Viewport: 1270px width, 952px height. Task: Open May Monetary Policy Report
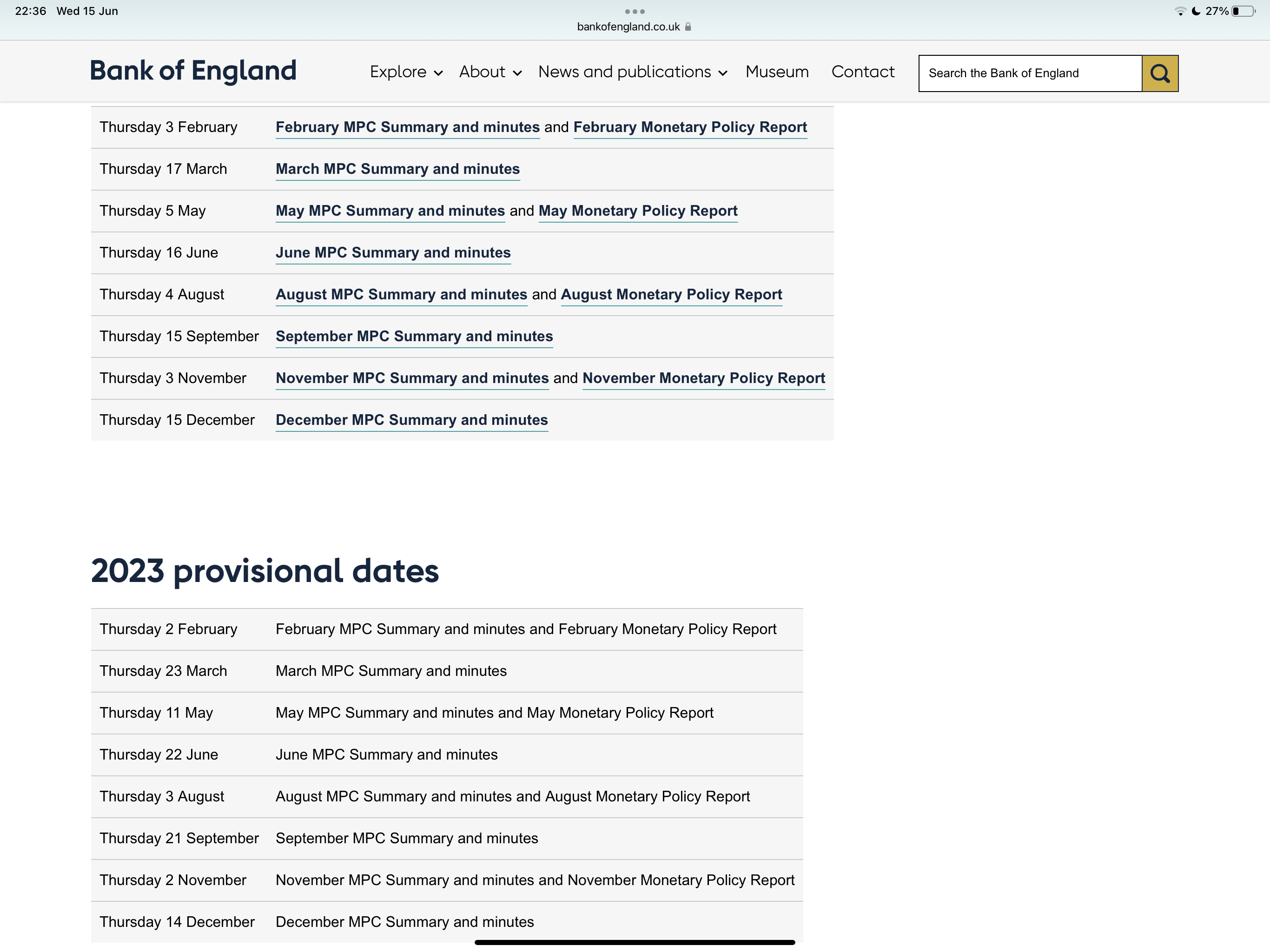coord(638,211)
